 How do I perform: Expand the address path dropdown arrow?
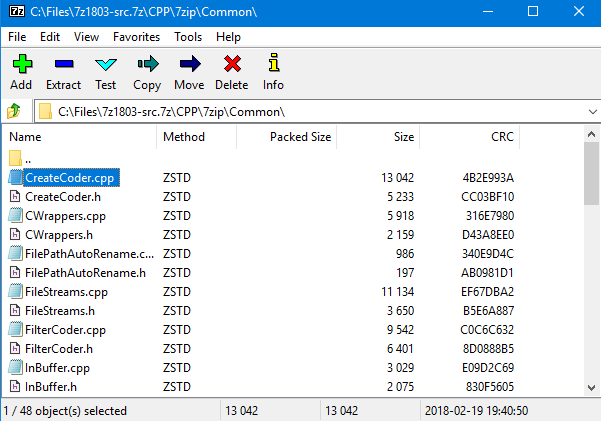coord(593,112)
